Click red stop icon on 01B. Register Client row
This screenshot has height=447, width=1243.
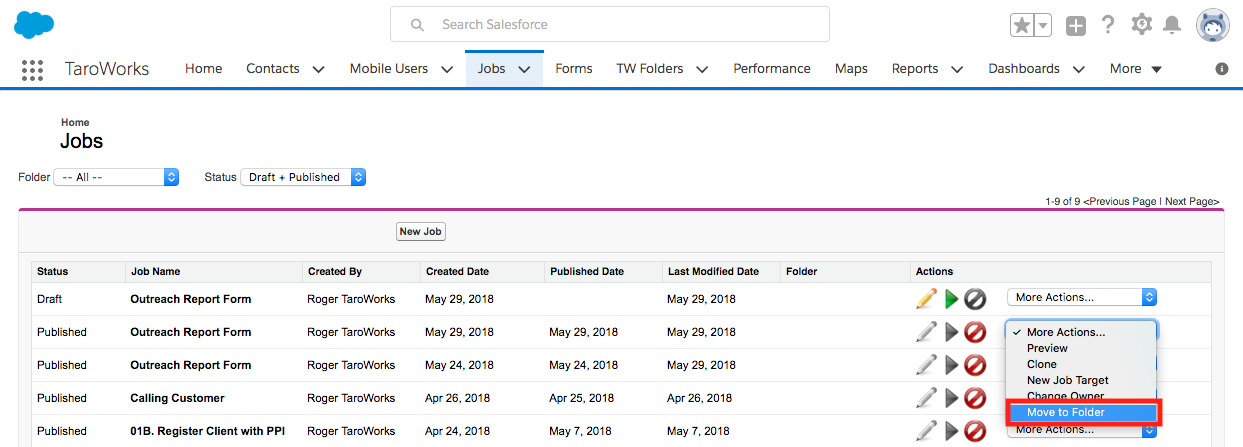[x=975, y=431]
